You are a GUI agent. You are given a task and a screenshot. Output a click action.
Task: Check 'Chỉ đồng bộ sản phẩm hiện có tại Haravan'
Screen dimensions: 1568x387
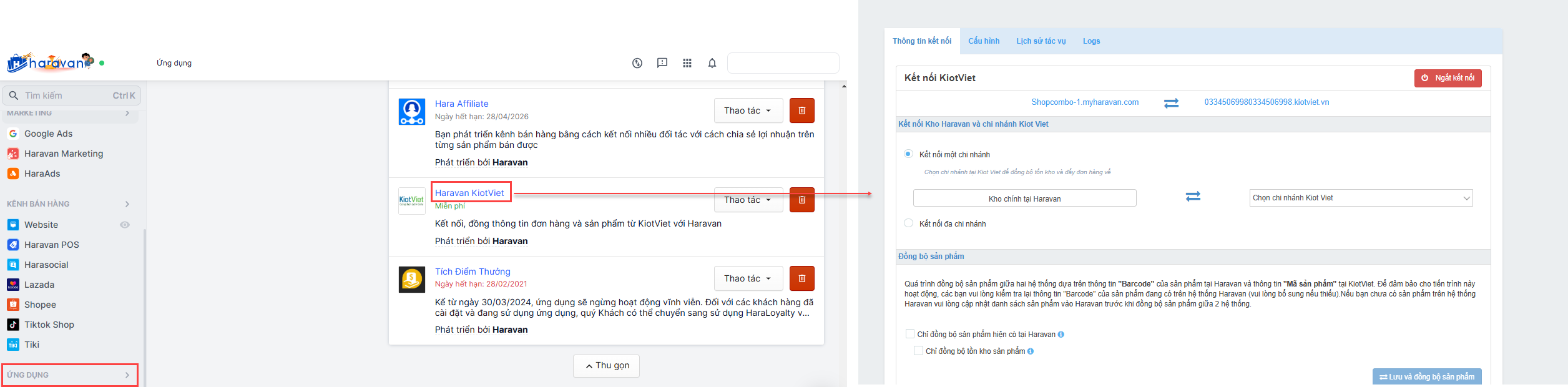click(910, 334)
